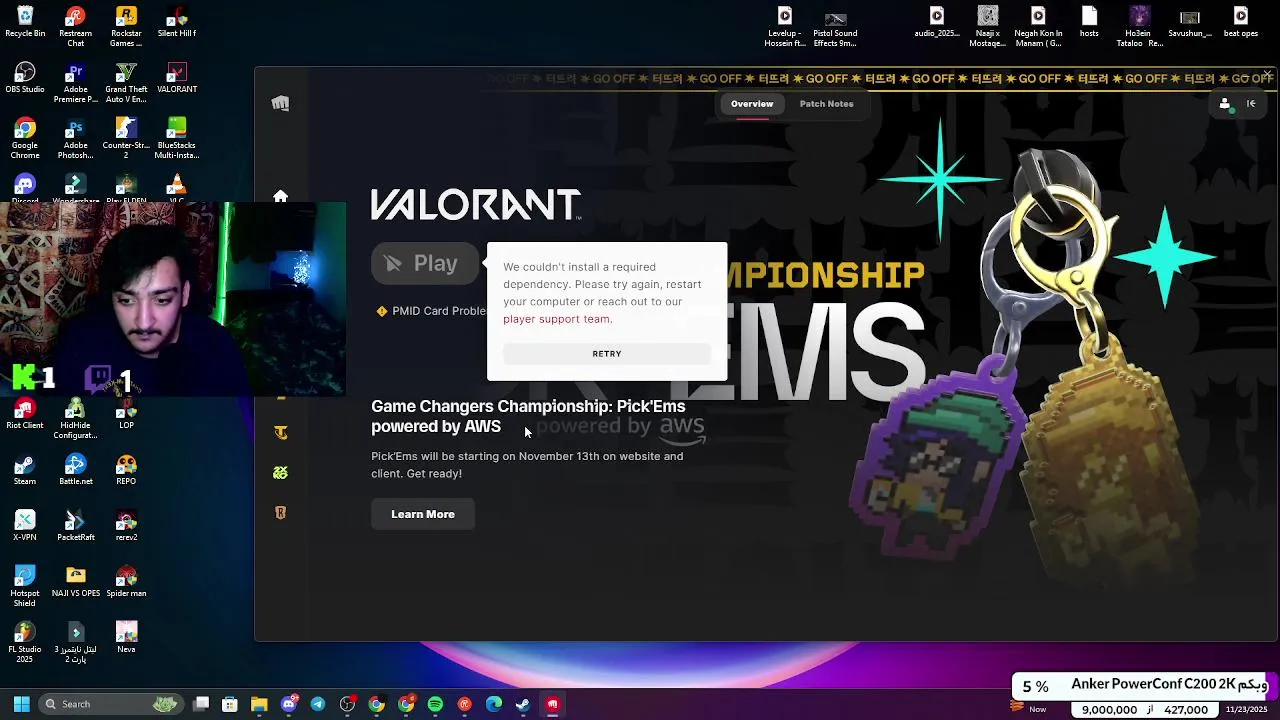Open the Windows Start menu
This screenshot has height=720, width=1280.
point(21,704)
